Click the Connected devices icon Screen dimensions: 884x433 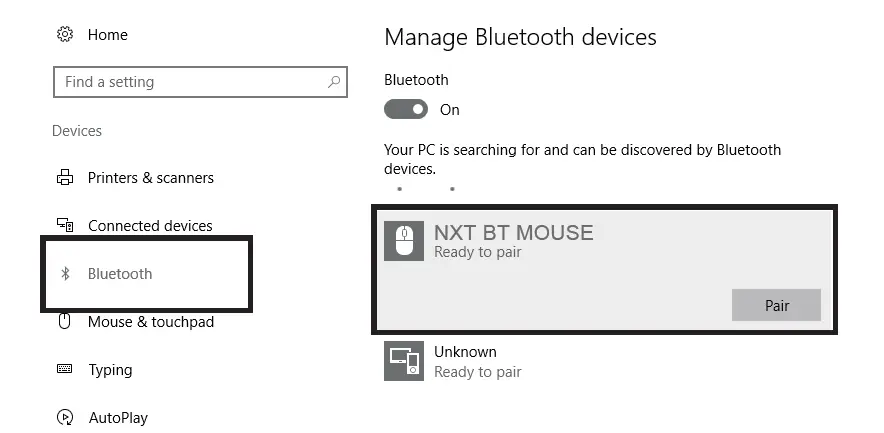tap(65, 226)
